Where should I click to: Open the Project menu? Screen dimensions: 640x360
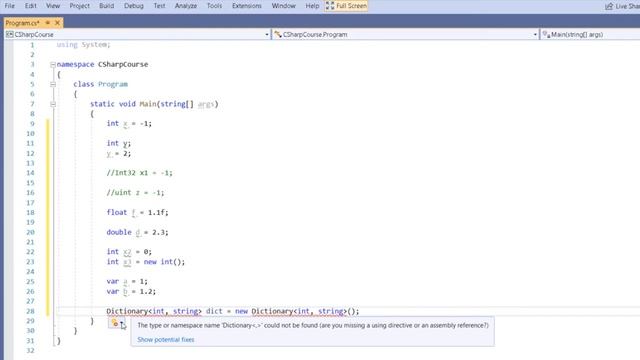[x=80, y=6]
